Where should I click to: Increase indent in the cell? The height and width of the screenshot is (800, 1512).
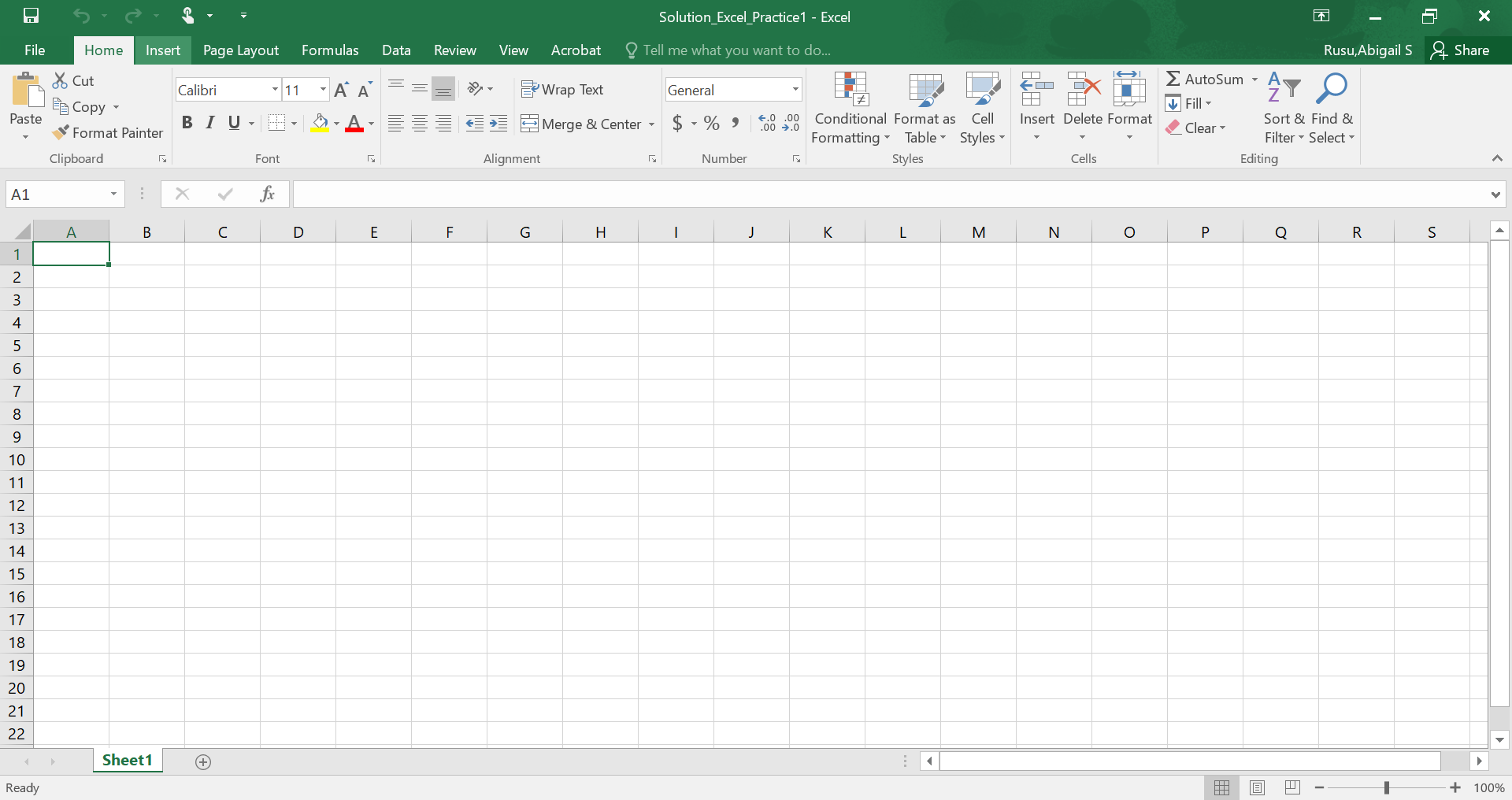click(x=498, y=124)
